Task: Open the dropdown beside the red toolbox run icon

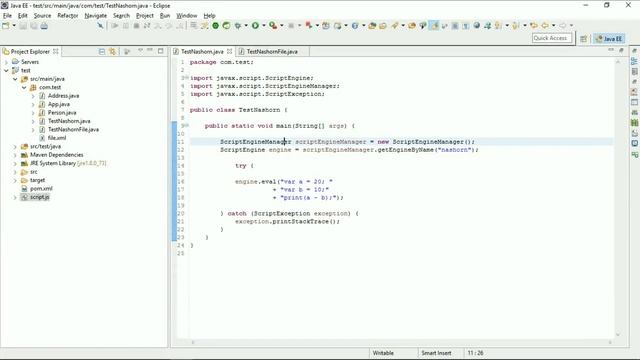Action: pos(282,26)
